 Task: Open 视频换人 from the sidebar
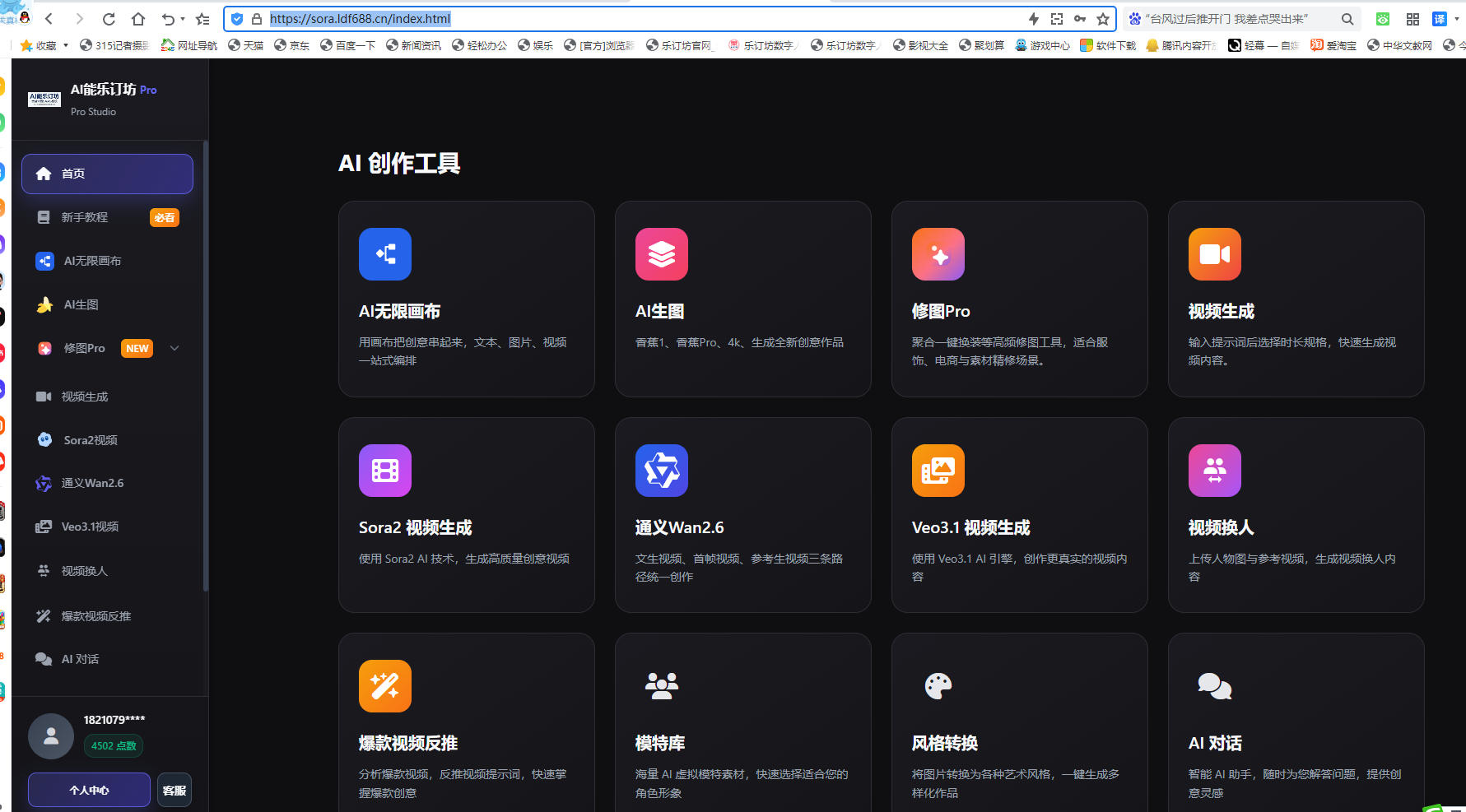pyautogui.click(x=107, y=571)
